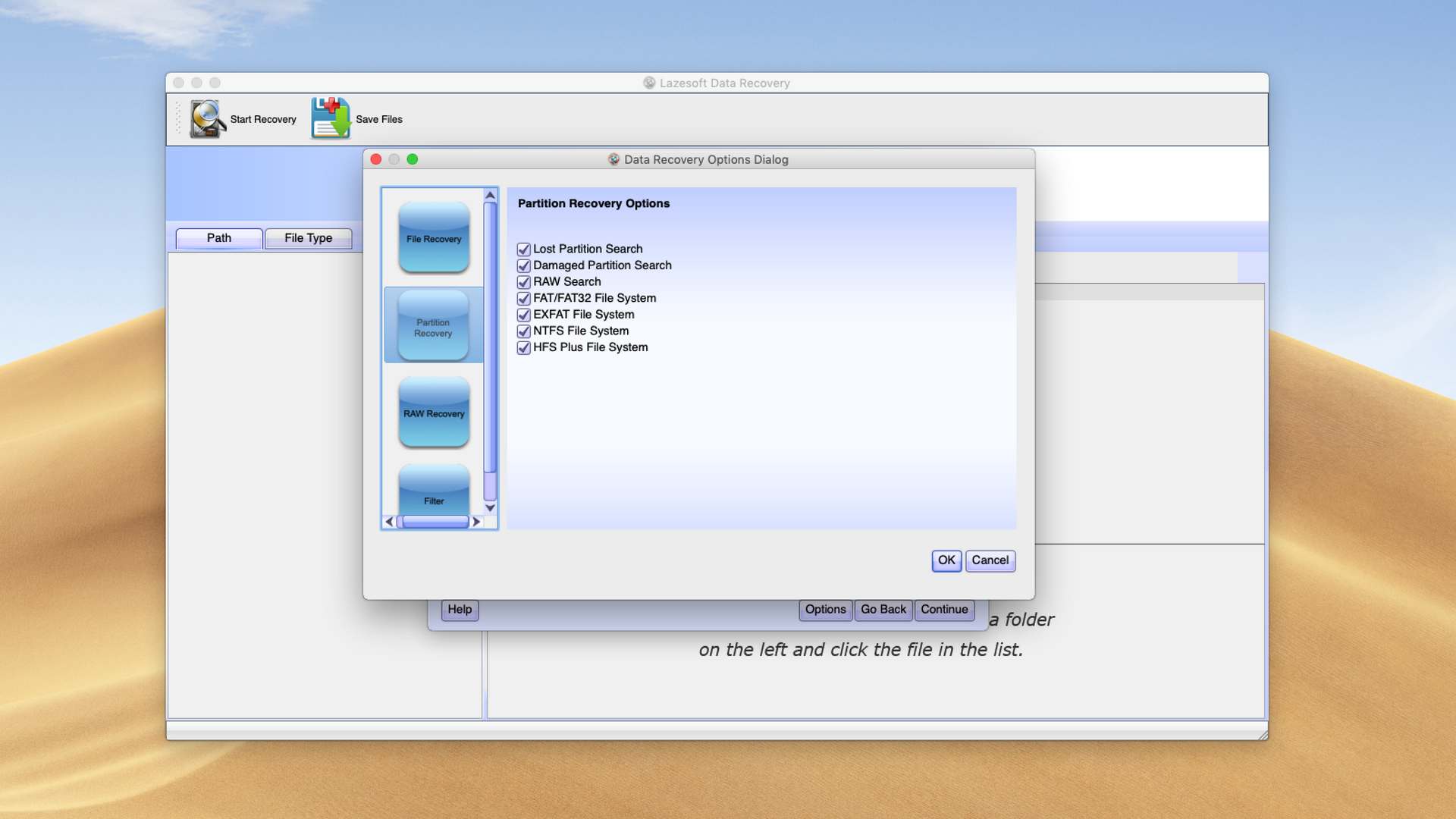This screenshot has height=819, width=1456.
Task: Click the Options button in the wizard panel
Action: (825, 610)
